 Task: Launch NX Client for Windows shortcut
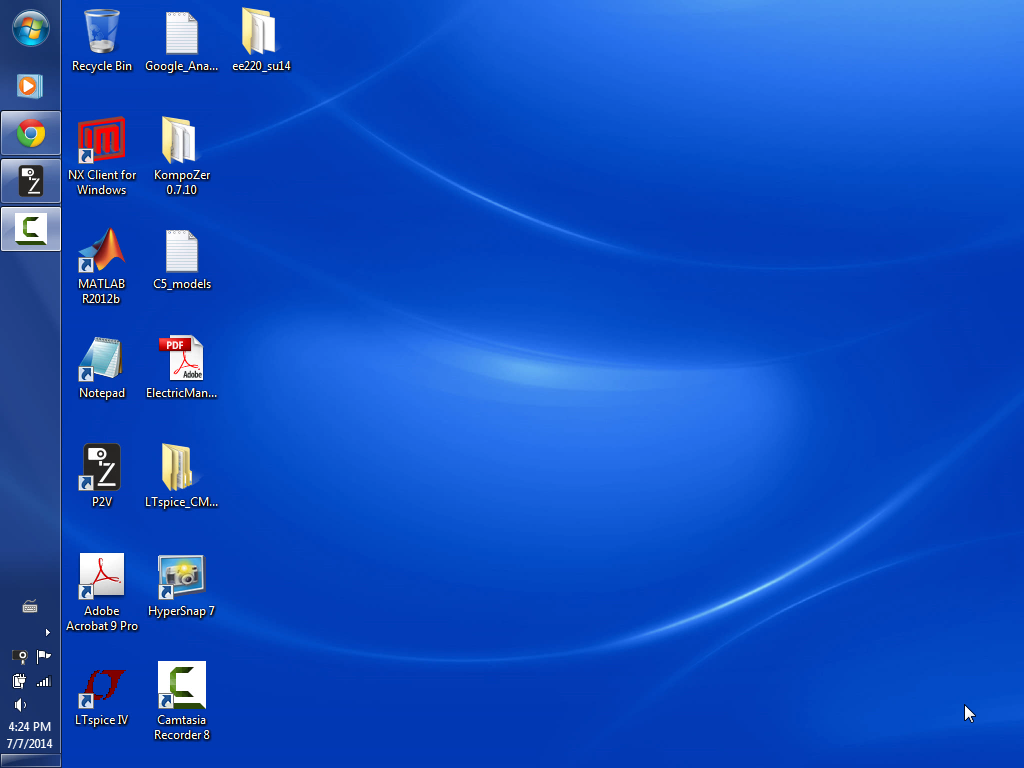pos(101,155)
